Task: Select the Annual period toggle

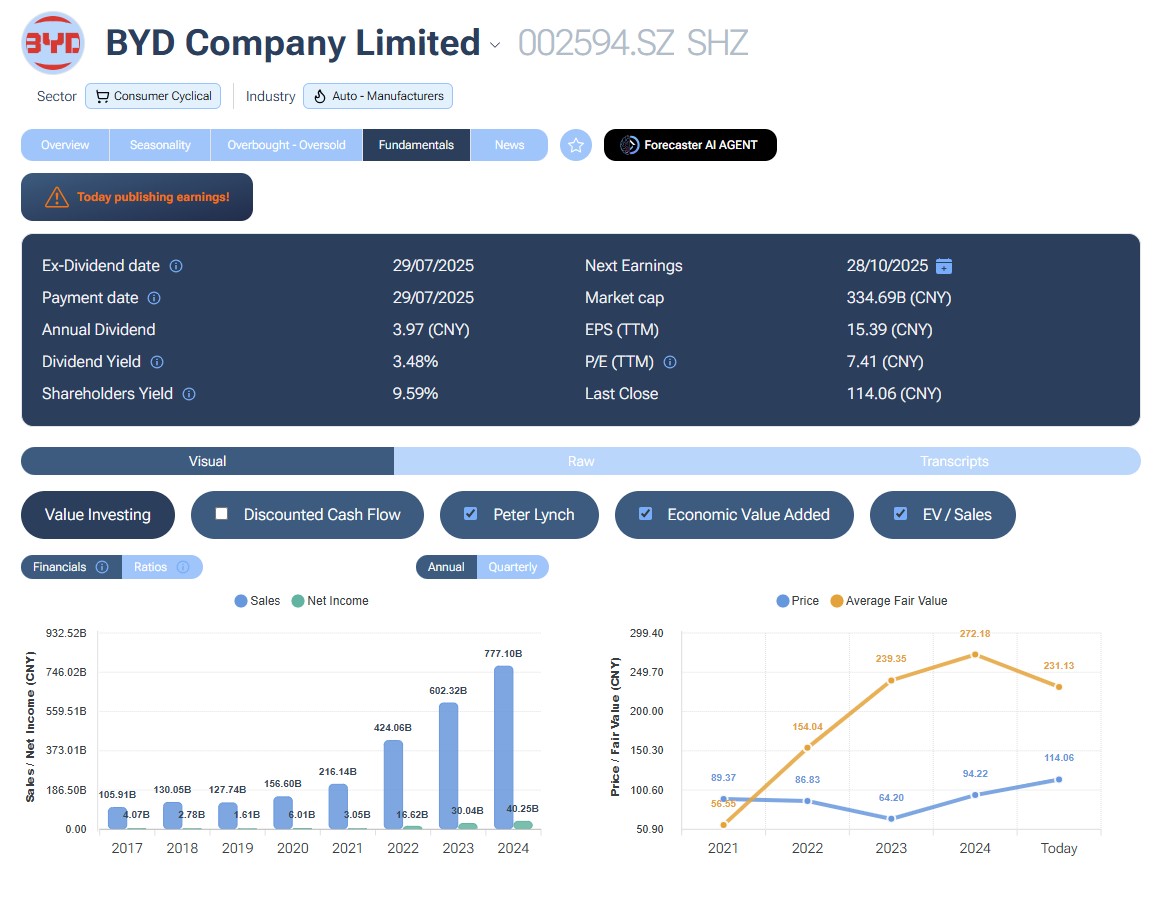Action: (446, 567)
